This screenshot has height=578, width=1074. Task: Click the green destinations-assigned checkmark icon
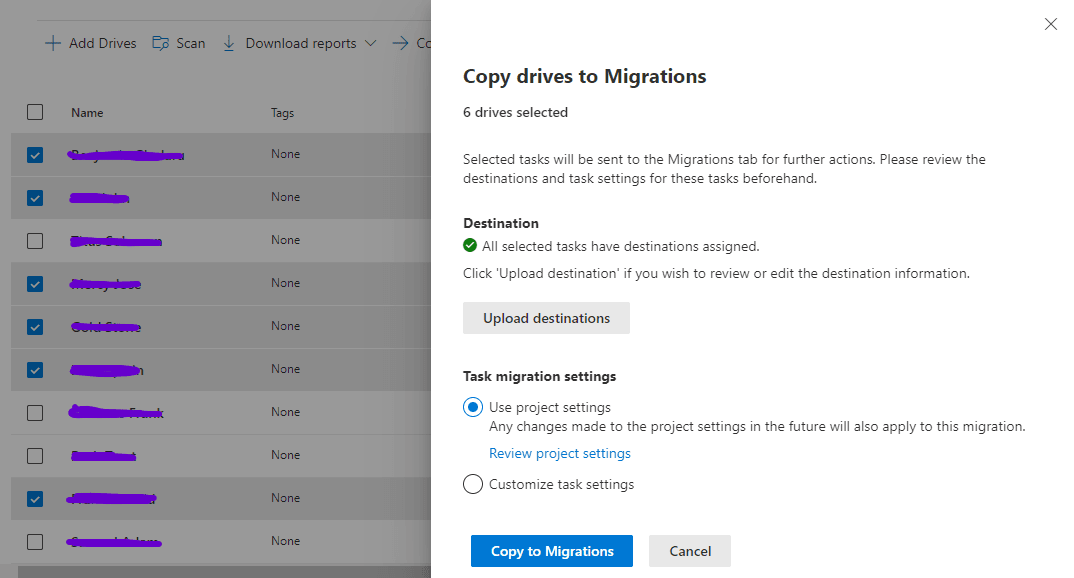[x=470, y=246]
